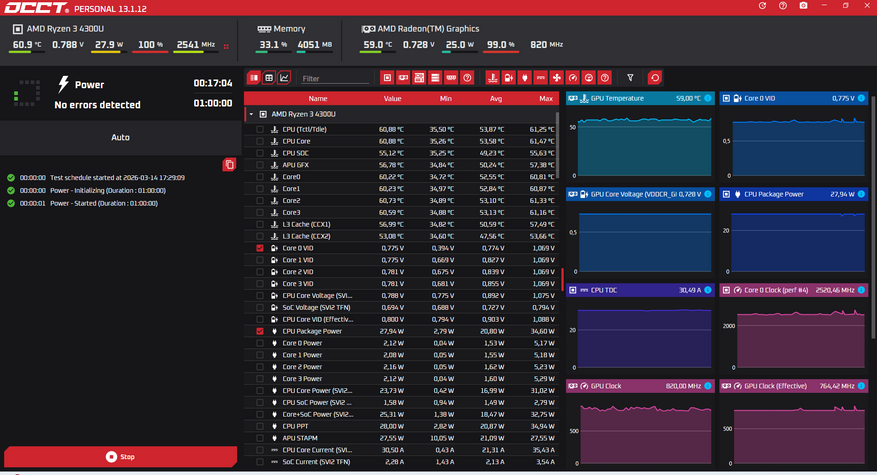Switch to table-only view icon
The width and height of the screenshot is (877, 475).
coord(269,78)
